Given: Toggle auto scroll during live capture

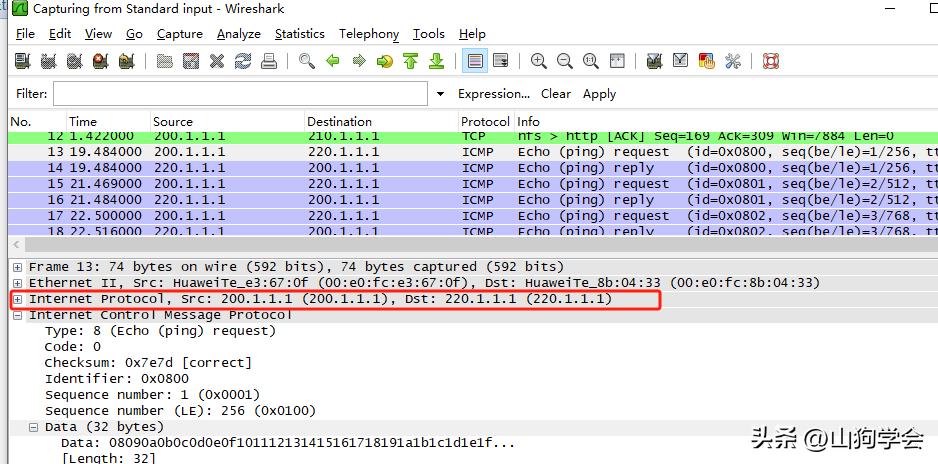Looking at the screenshot, I should [x=501, y=61].
